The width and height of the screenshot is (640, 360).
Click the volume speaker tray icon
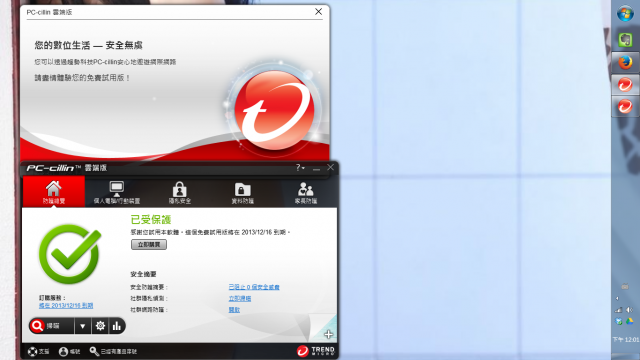(630, 310)
